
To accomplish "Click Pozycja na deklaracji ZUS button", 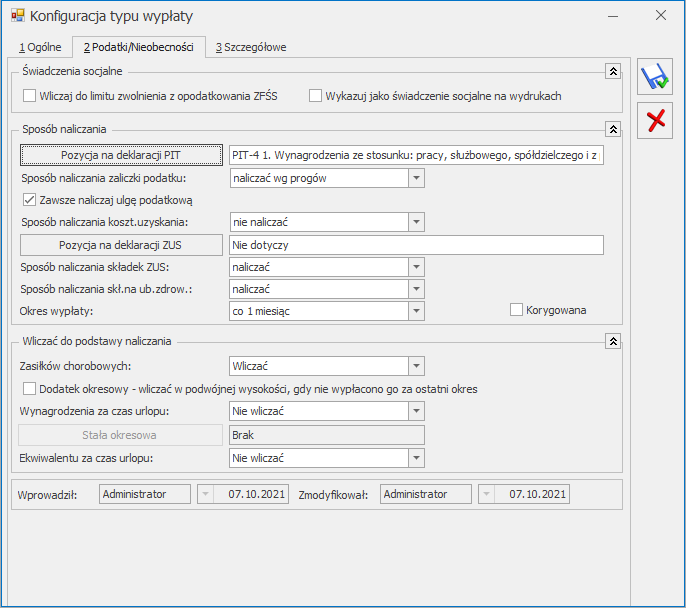I will point(121,245).
